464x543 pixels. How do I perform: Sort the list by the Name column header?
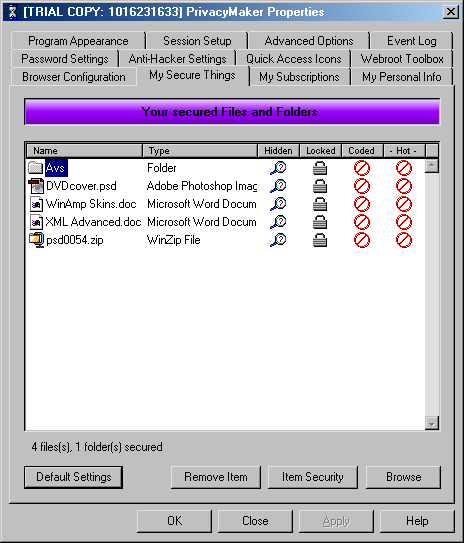84,151
